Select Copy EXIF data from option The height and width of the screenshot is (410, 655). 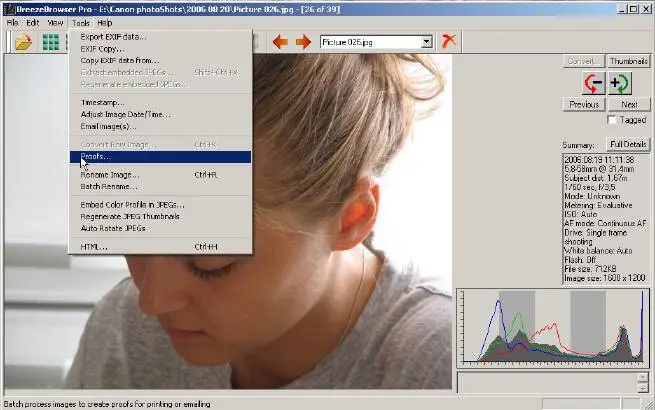160,61
